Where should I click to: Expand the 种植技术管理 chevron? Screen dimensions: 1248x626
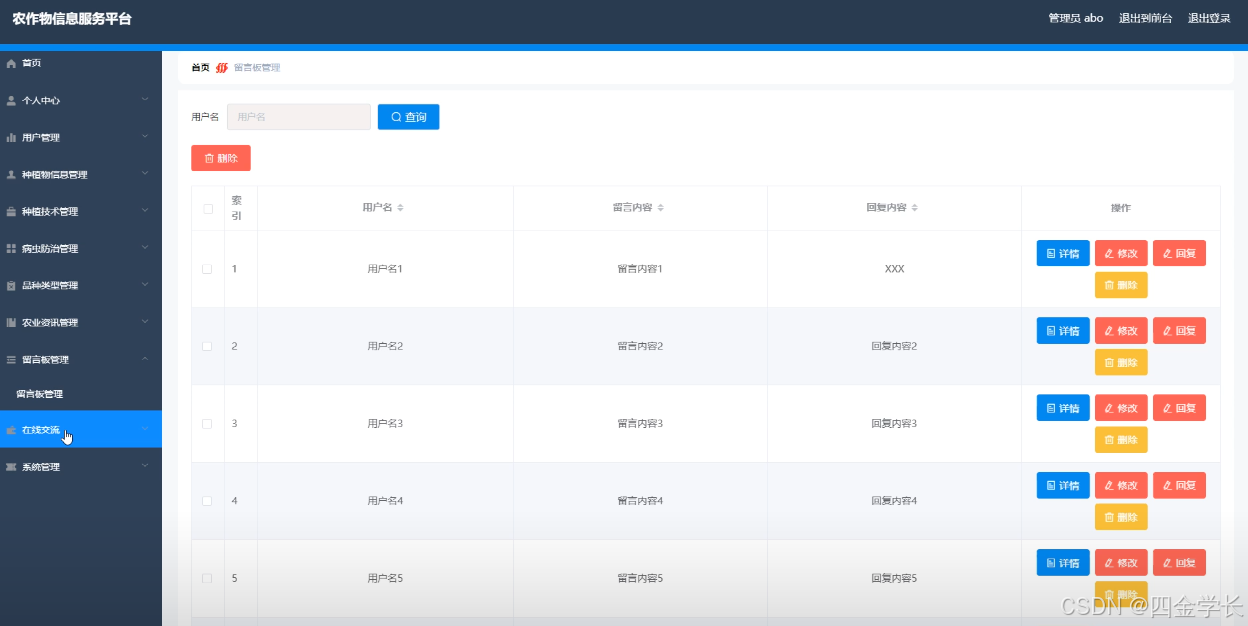pyautogui.click(x=145, y=210)
